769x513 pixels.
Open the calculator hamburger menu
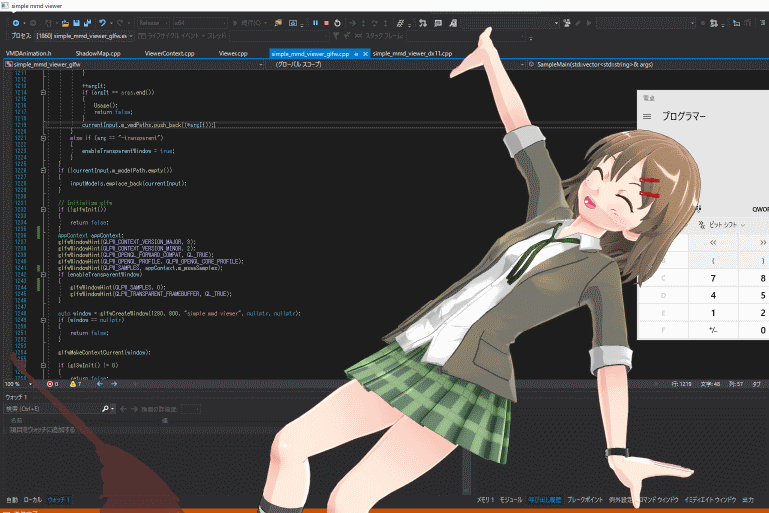[647, 117]
